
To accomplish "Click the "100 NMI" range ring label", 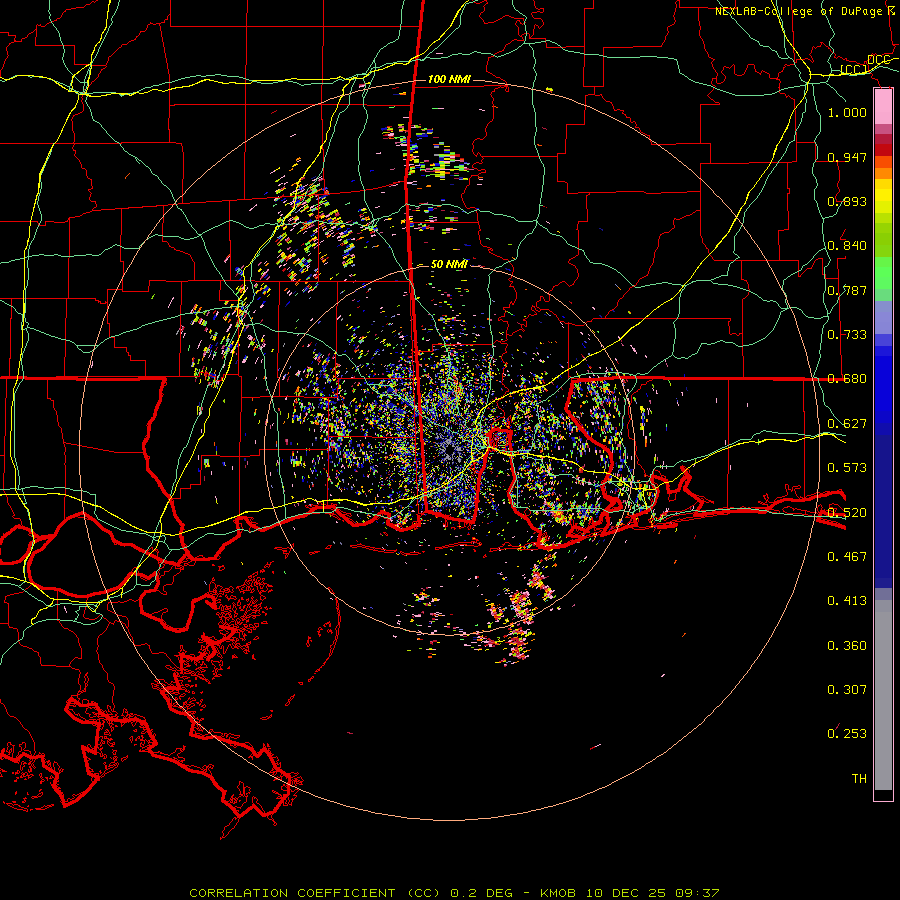I will click(x=449, y=79).
